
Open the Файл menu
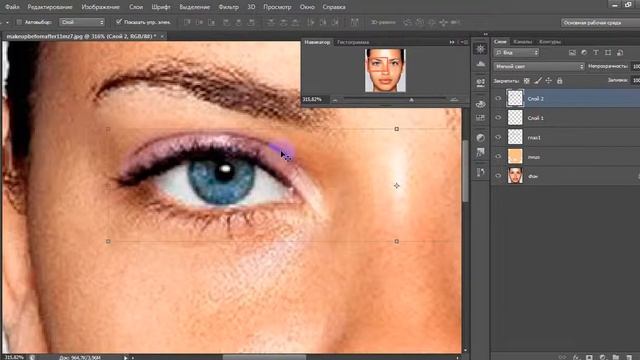tap(12, 7)
